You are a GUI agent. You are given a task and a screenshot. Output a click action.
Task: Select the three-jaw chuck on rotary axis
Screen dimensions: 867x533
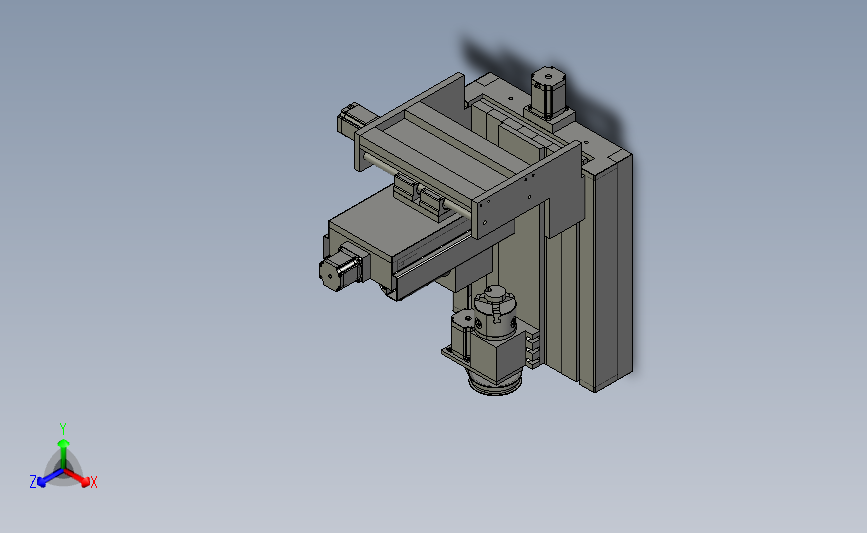pyautogui.click(x=495, y=311)
